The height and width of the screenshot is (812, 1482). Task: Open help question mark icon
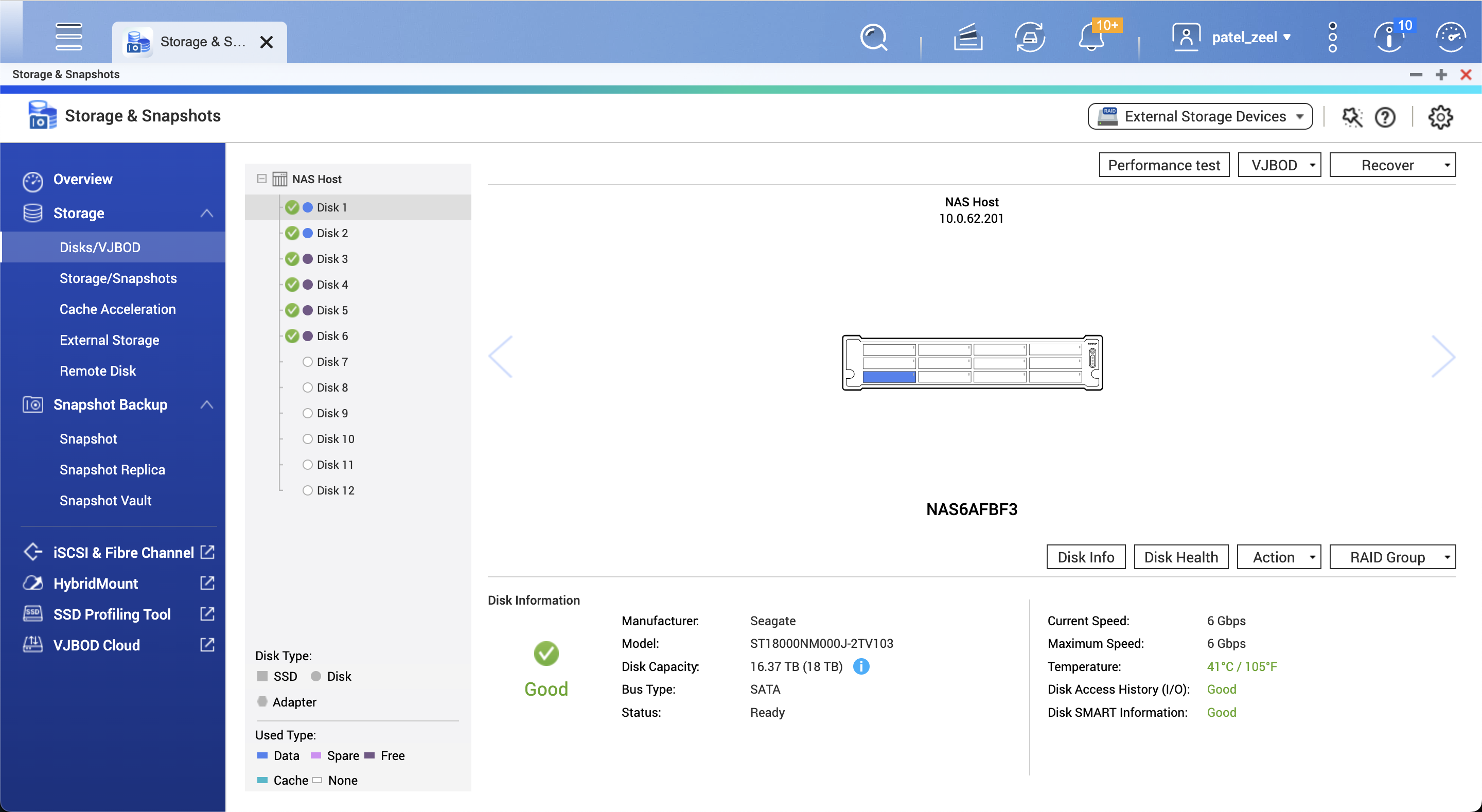tap(1385, 117)
